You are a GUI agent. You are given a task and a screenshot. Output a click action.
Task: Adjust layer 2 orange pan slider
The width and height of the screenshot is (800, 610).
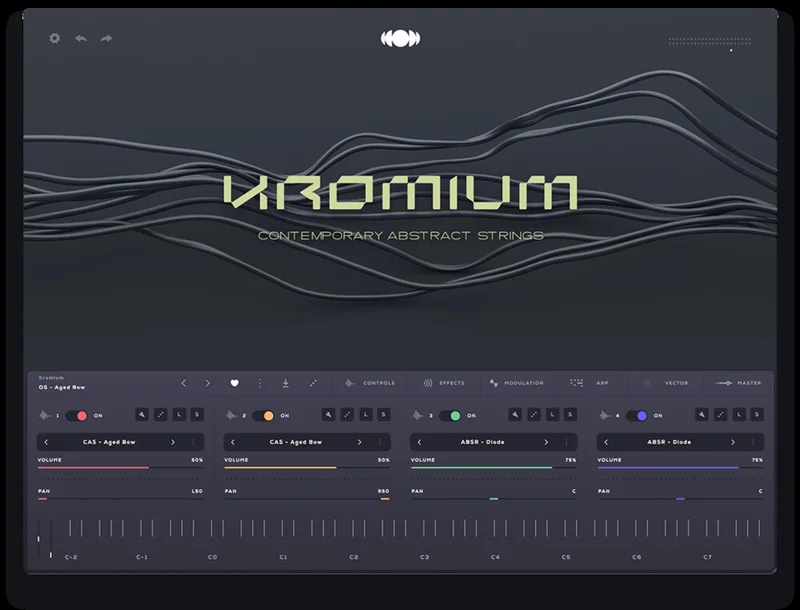(x=307, y=499)
